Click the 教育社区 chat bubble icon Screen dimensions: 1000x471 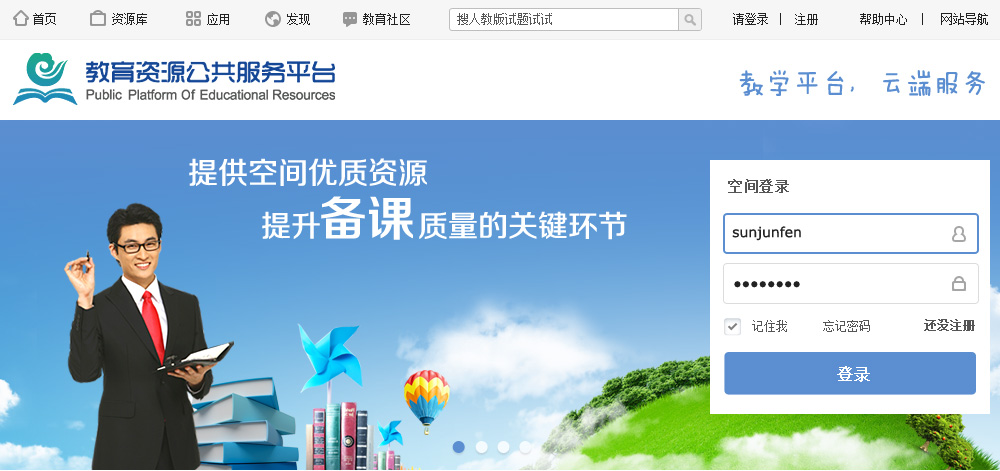[x=349, y=19]
